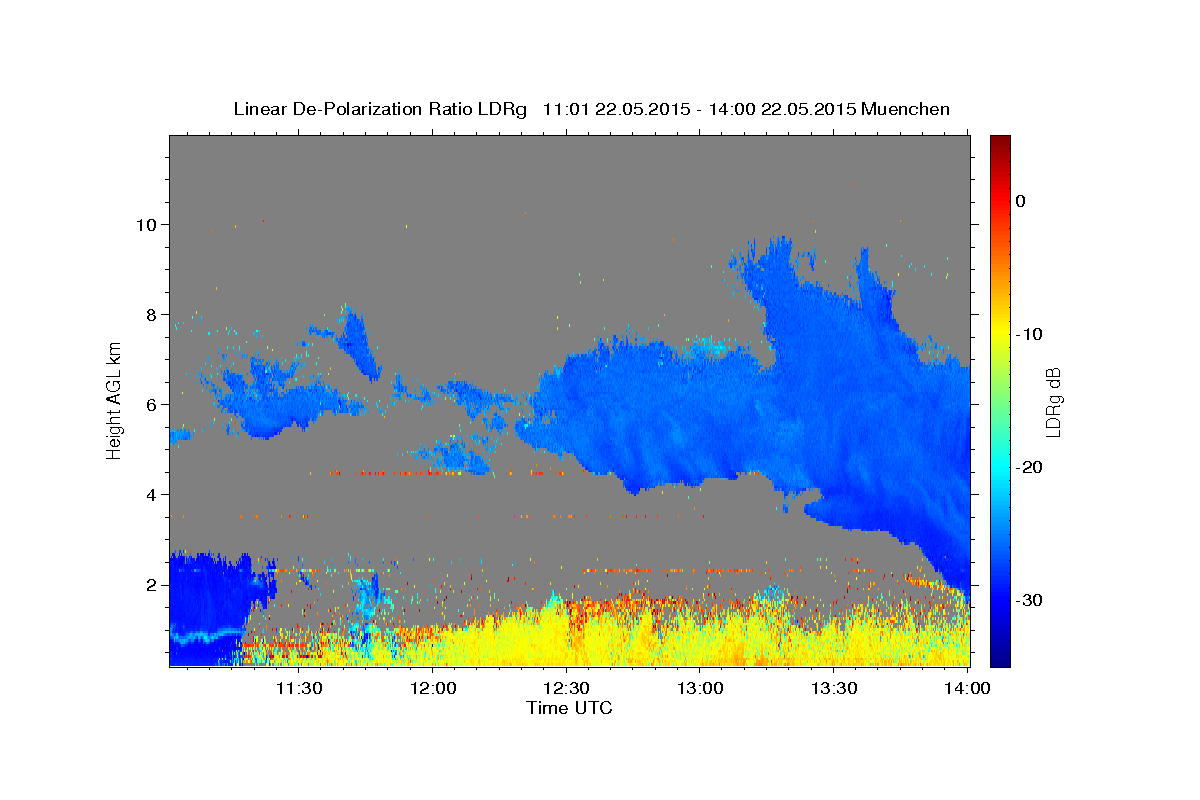The image size is (1200, 800).
Task: Click the 13:30 time tick label
Action: pyautogui.click(x=833, y=688)
